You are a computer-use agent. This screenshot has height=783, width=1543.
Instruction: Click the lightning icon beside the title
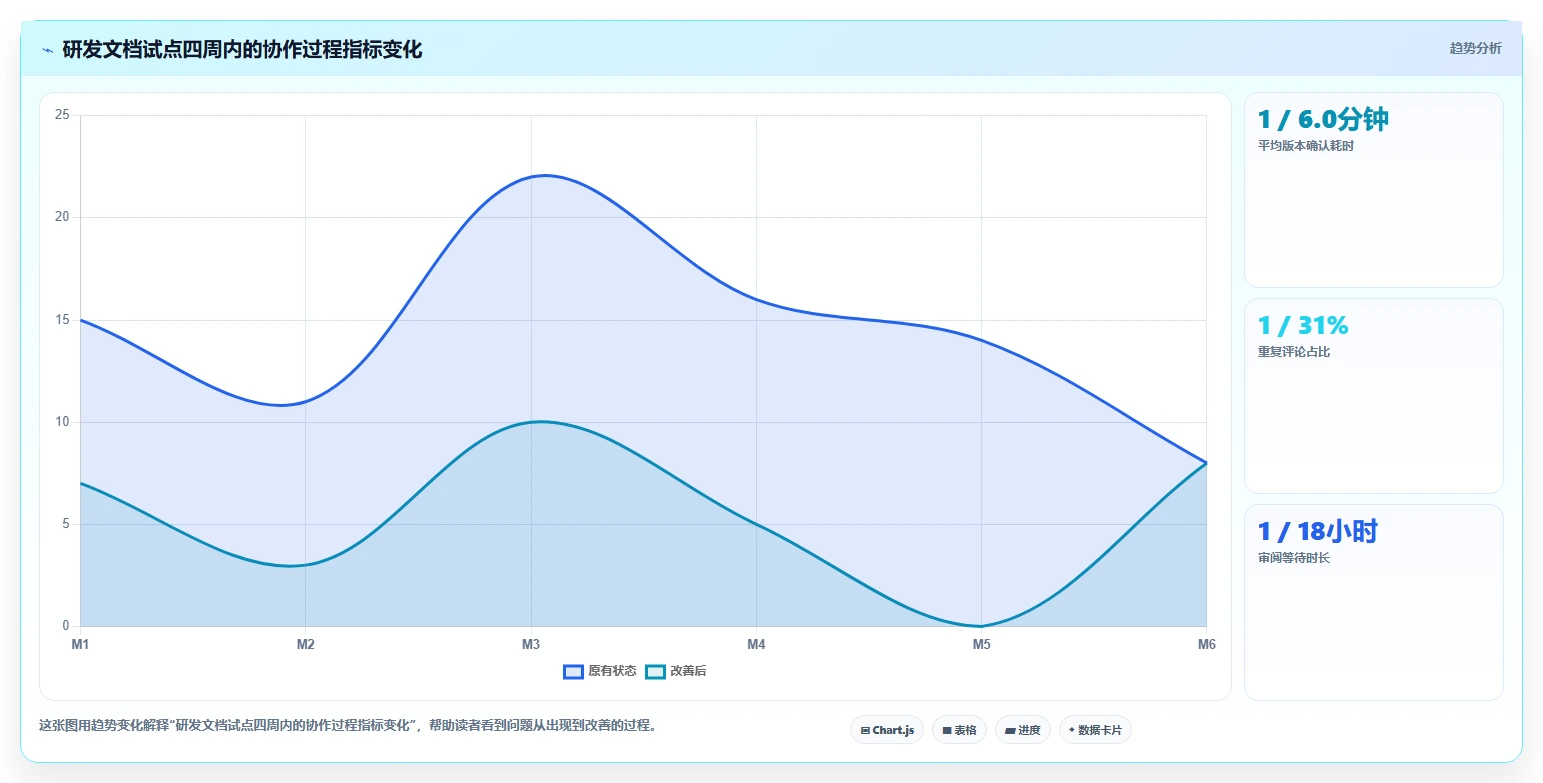point(47,50)
